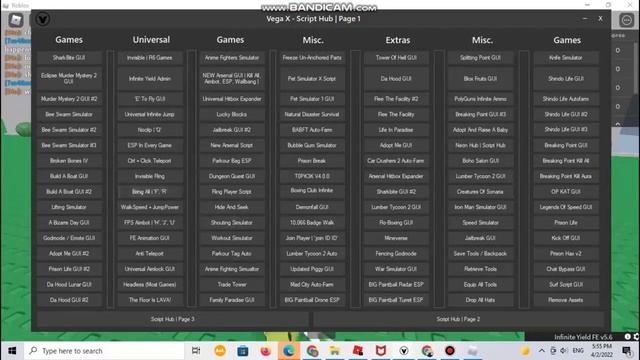Run Remove Assets script
Image resolution: width=640 pixels, height=360 pixels.
coord(566,300)
